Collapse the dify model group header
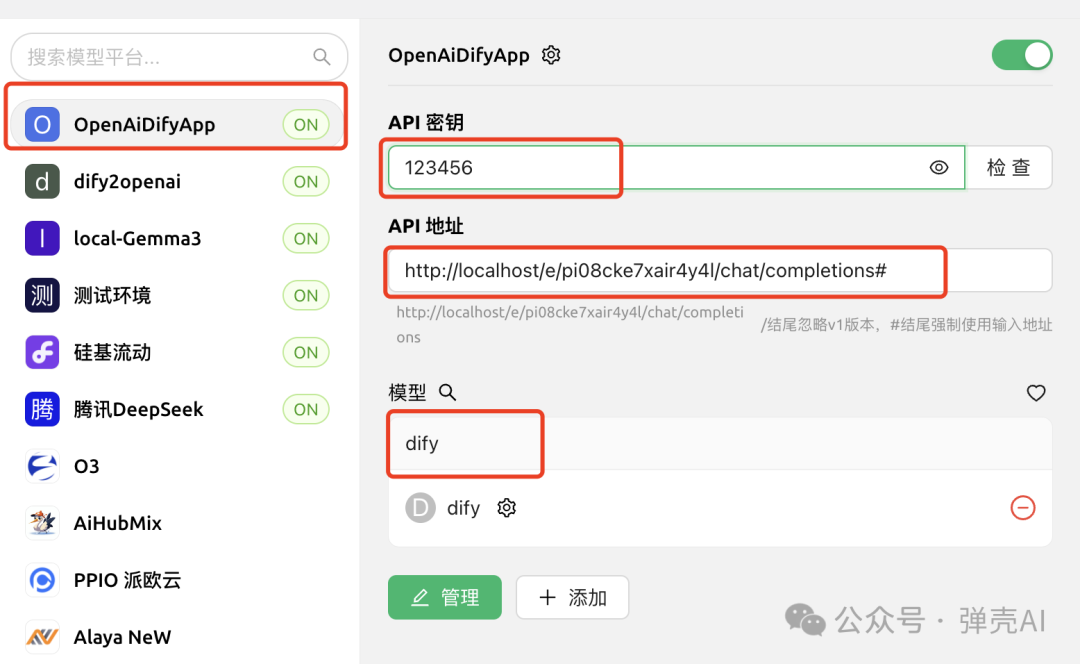Screen dimensions: 1080x664 [x=720, y=444]
